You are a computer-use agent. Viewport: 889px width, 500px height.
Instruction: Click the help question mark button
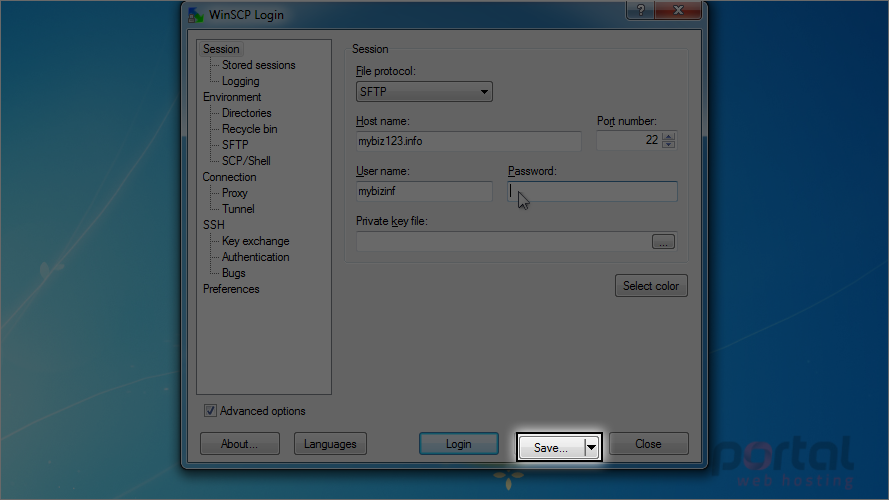(x=640, y=10)
